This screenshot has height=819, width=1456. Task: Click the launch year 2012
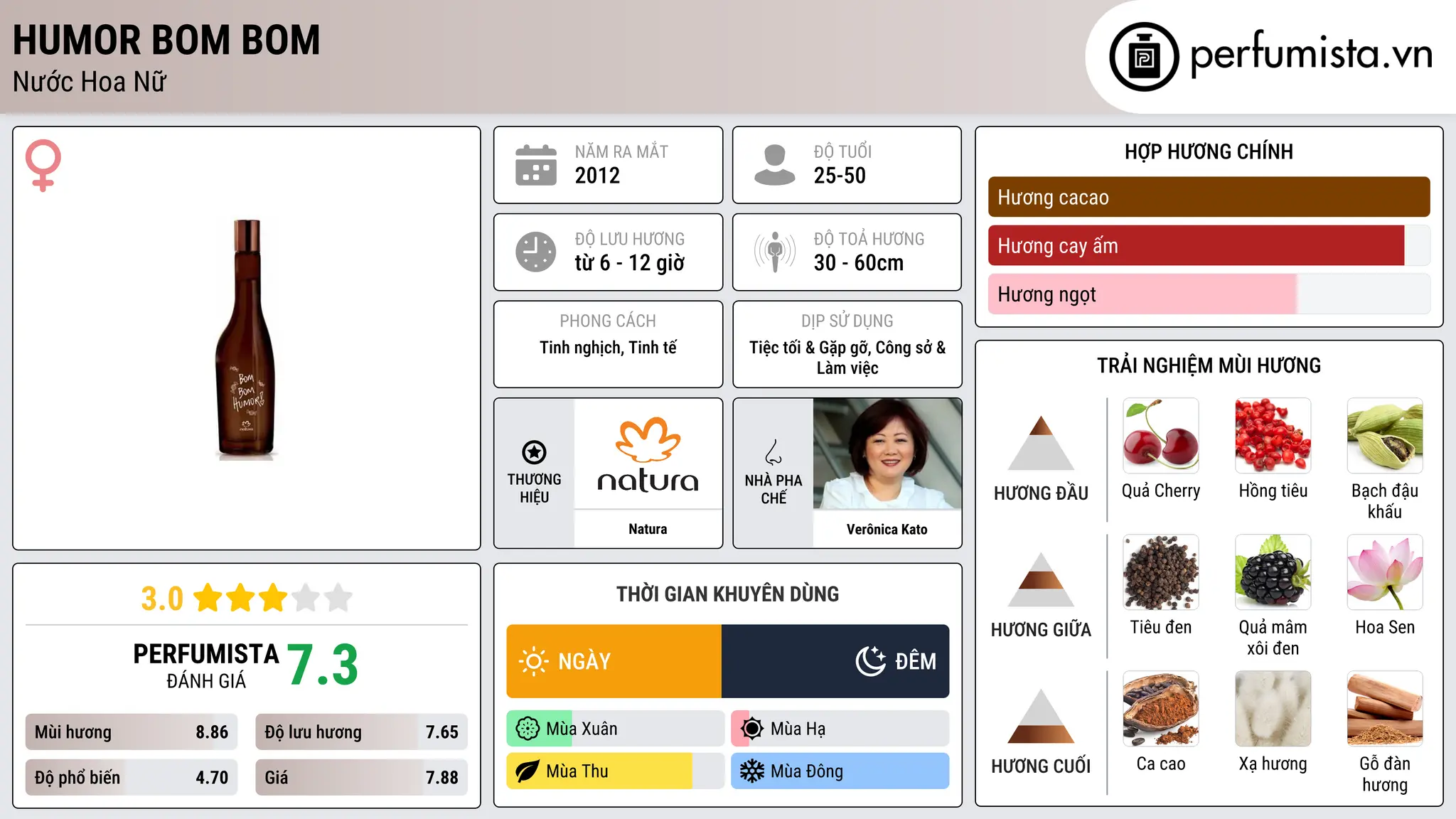click(x=597, y=176)
